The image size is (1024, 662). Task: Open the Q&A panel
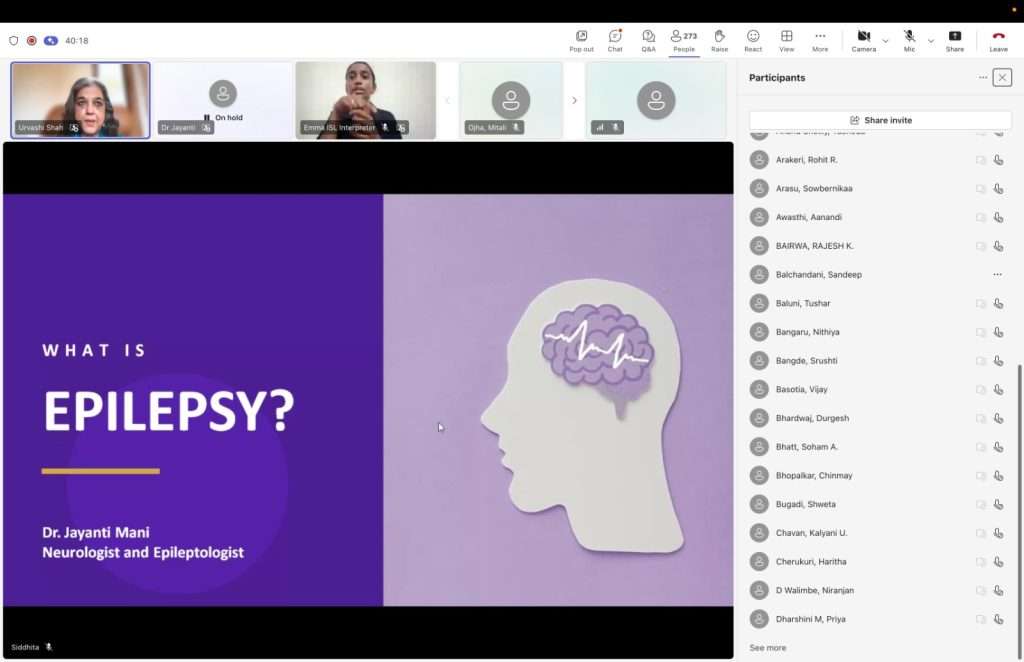point(648,40)
